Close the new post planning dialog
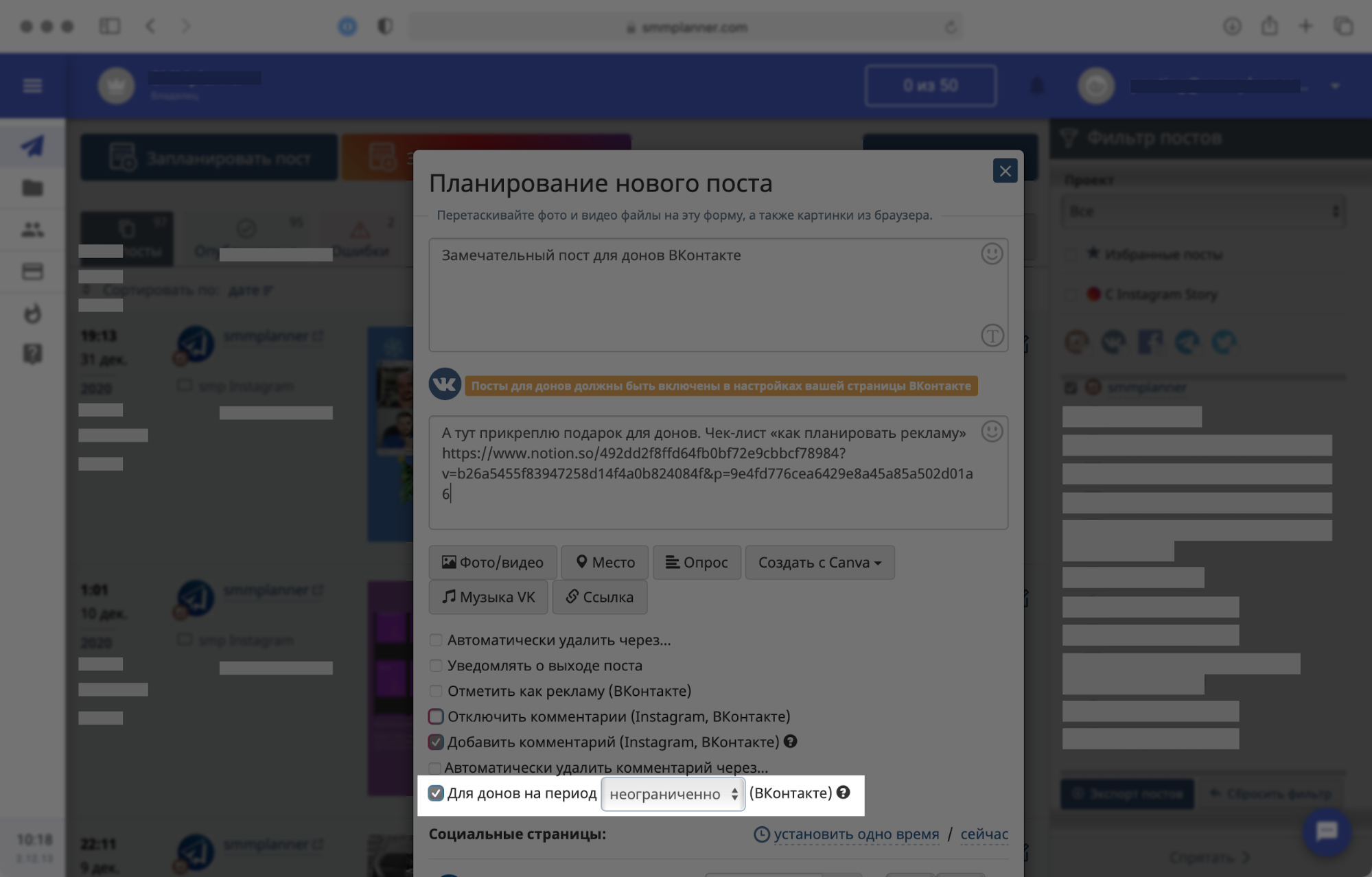This screenshot has height=877, width=1372. point(1005,171)
